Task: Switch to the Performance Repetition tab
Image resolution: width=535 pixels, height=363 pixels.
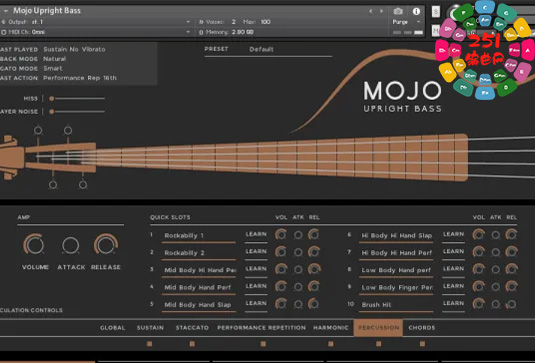Action: click(261, 328)
